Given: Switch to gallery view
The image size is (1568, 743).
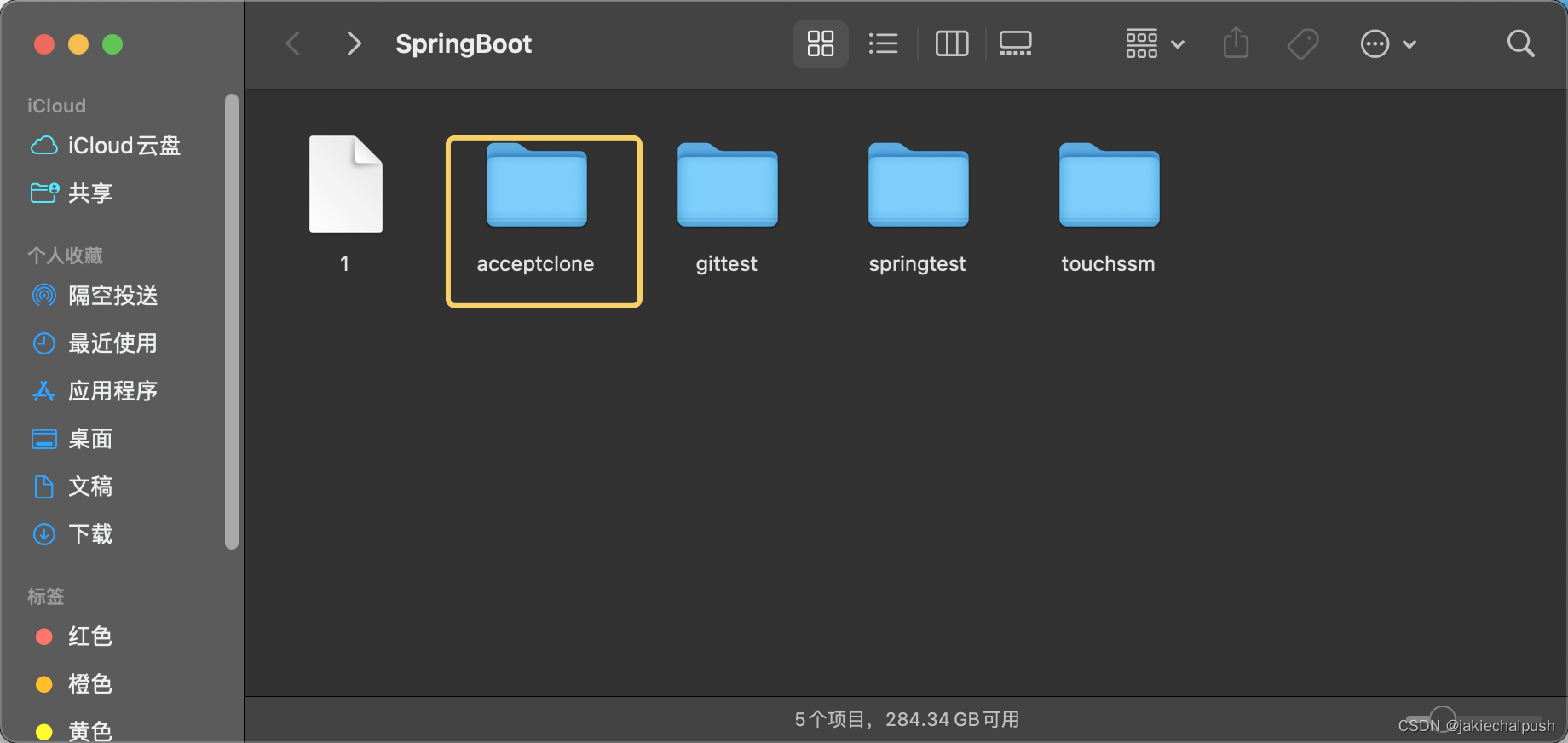Looking at the screenshot, I should click(1015, 43).
